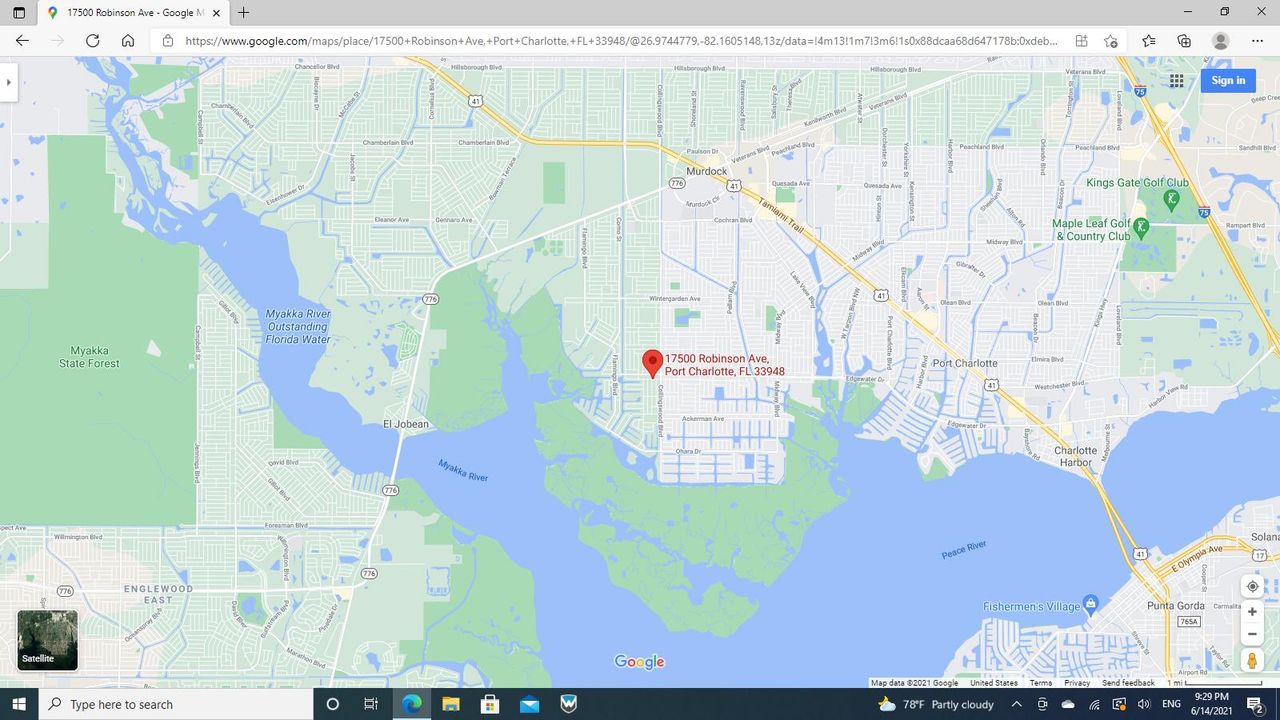Open a new browser tab
Screen dimensions: 1280x720
coord(244,13)
